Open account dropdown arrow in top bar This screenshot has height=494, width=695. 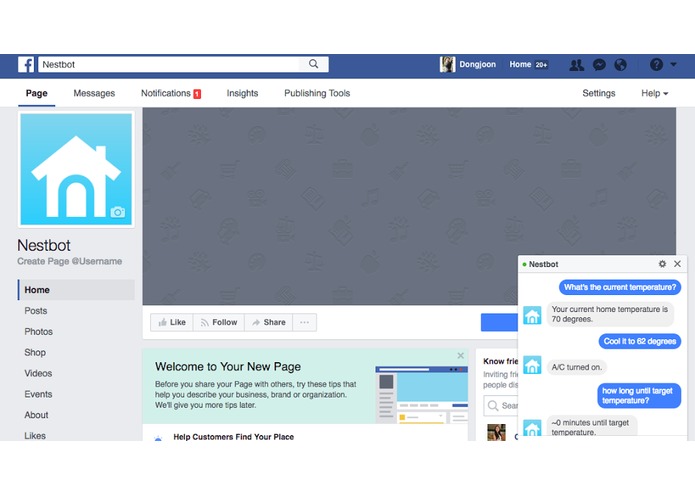click(x=673, y=65)
